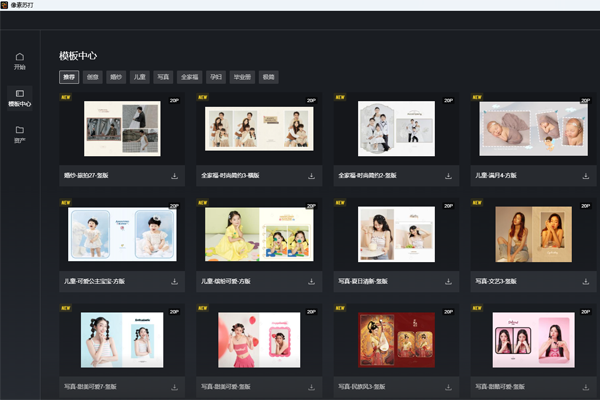Open the 写真-甜酷可爱 template thumbnail
Viewport: 600px width, 400px height.
pos(531,339)
